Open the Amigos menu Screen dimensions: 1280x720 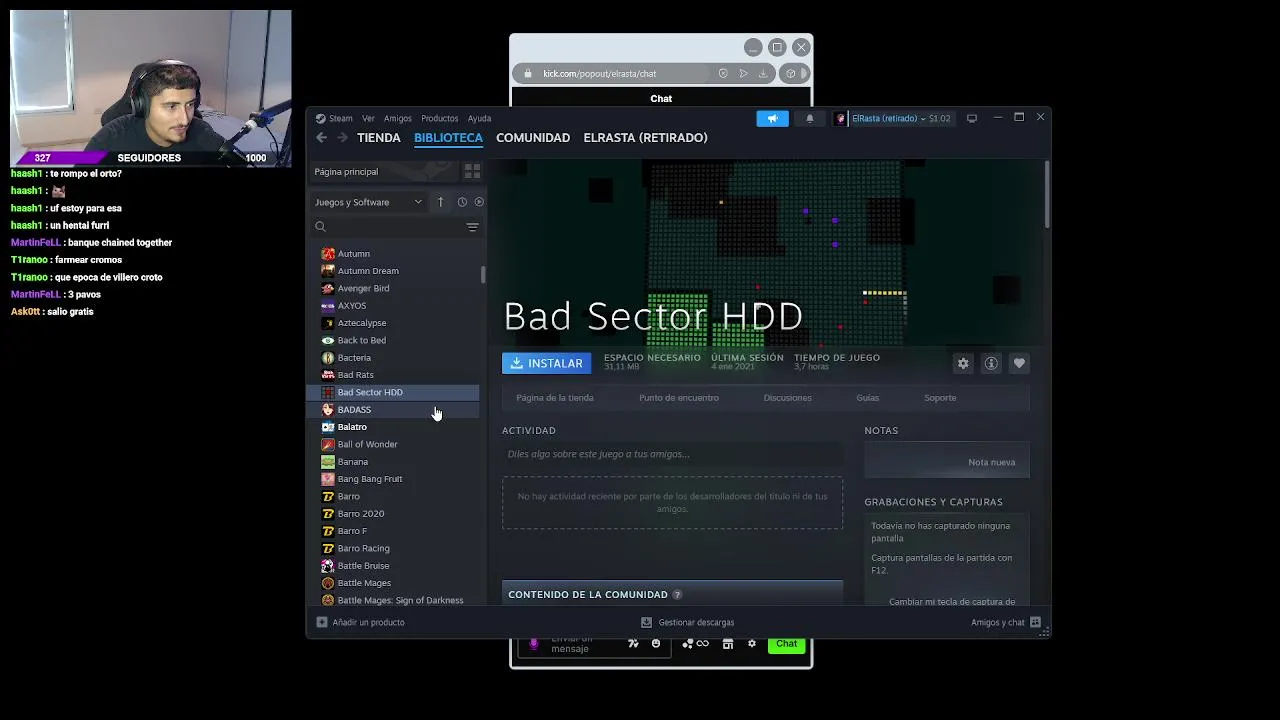coord(397,118)
